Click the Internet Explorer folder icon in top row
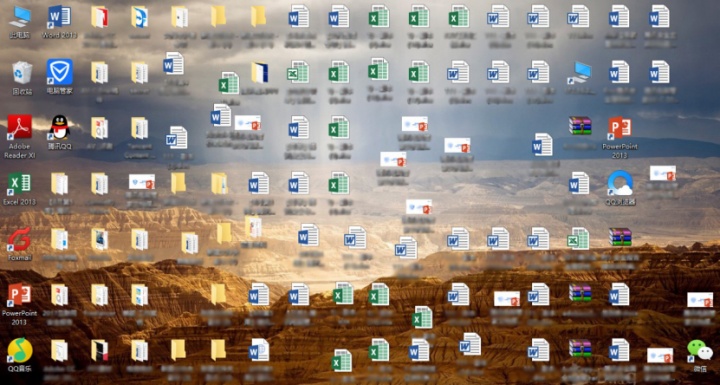 [139, 17]
